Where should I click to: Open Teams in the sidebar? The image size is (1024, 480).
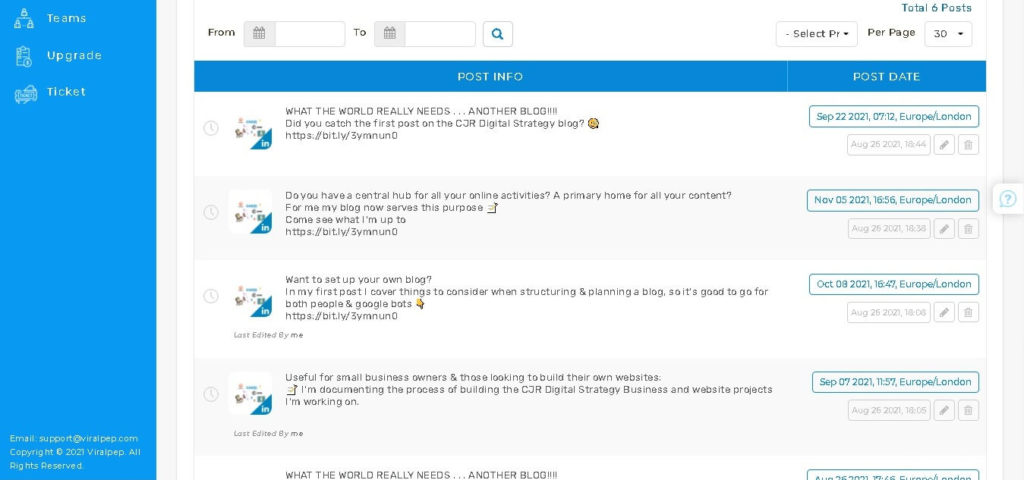66,18
